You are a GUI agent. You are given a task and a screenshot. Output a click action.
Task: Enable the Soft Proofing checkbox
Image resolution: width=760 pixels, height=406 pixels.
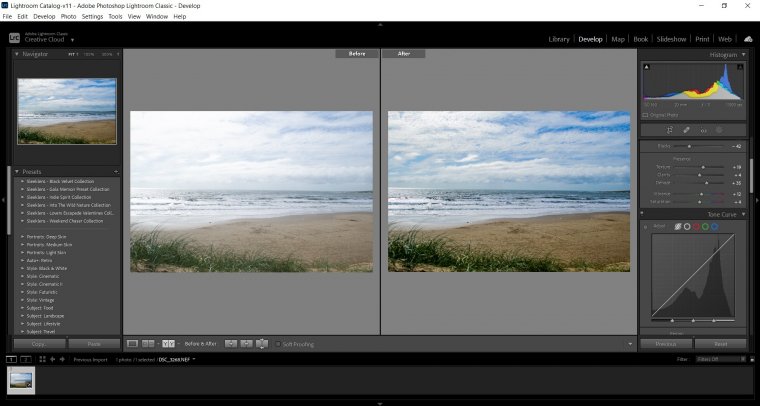coord(278,344)
